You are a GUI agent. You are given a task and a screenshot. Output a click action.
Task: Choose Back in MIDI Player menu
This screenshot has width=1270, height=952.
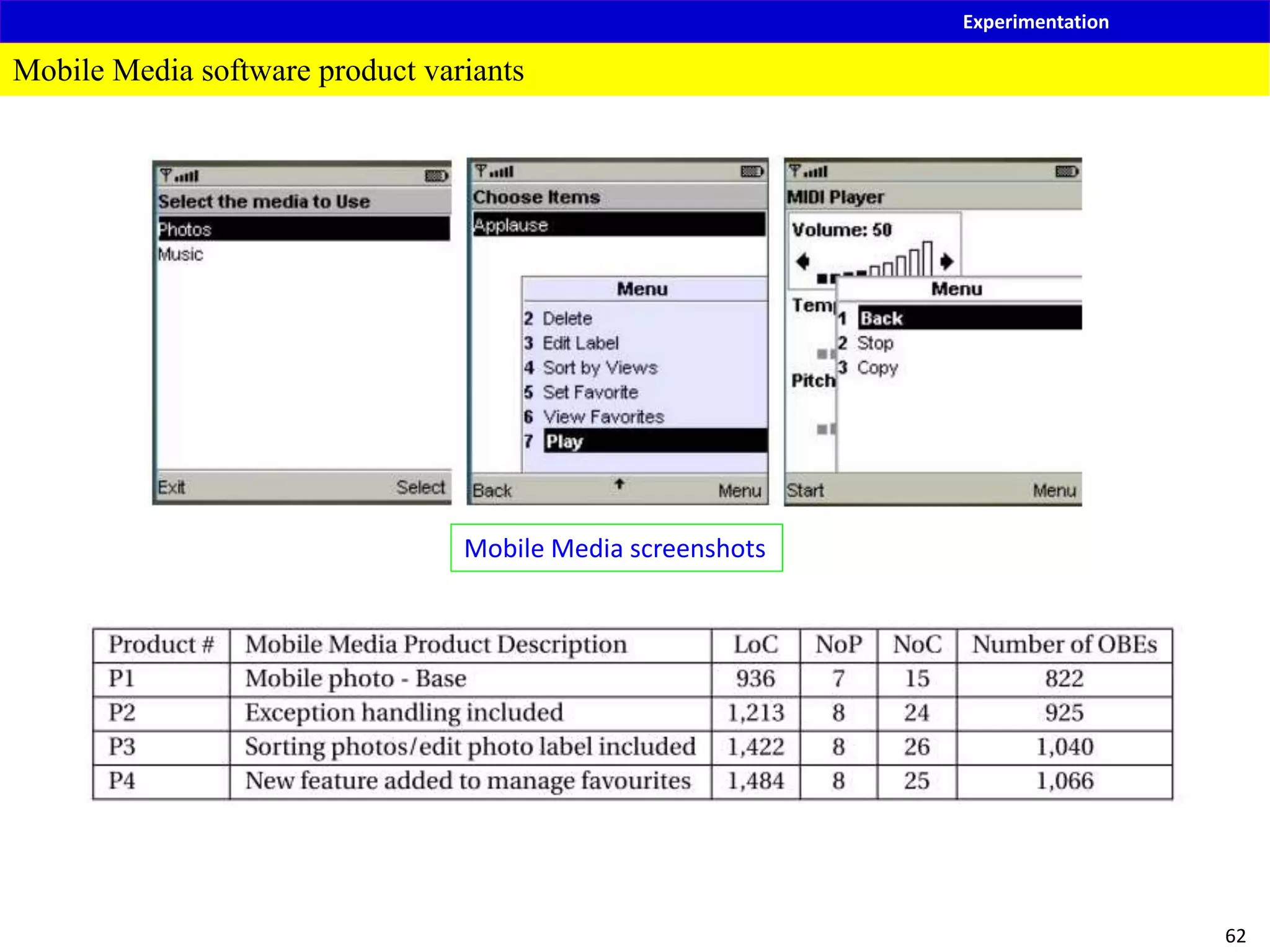[959, 318]
